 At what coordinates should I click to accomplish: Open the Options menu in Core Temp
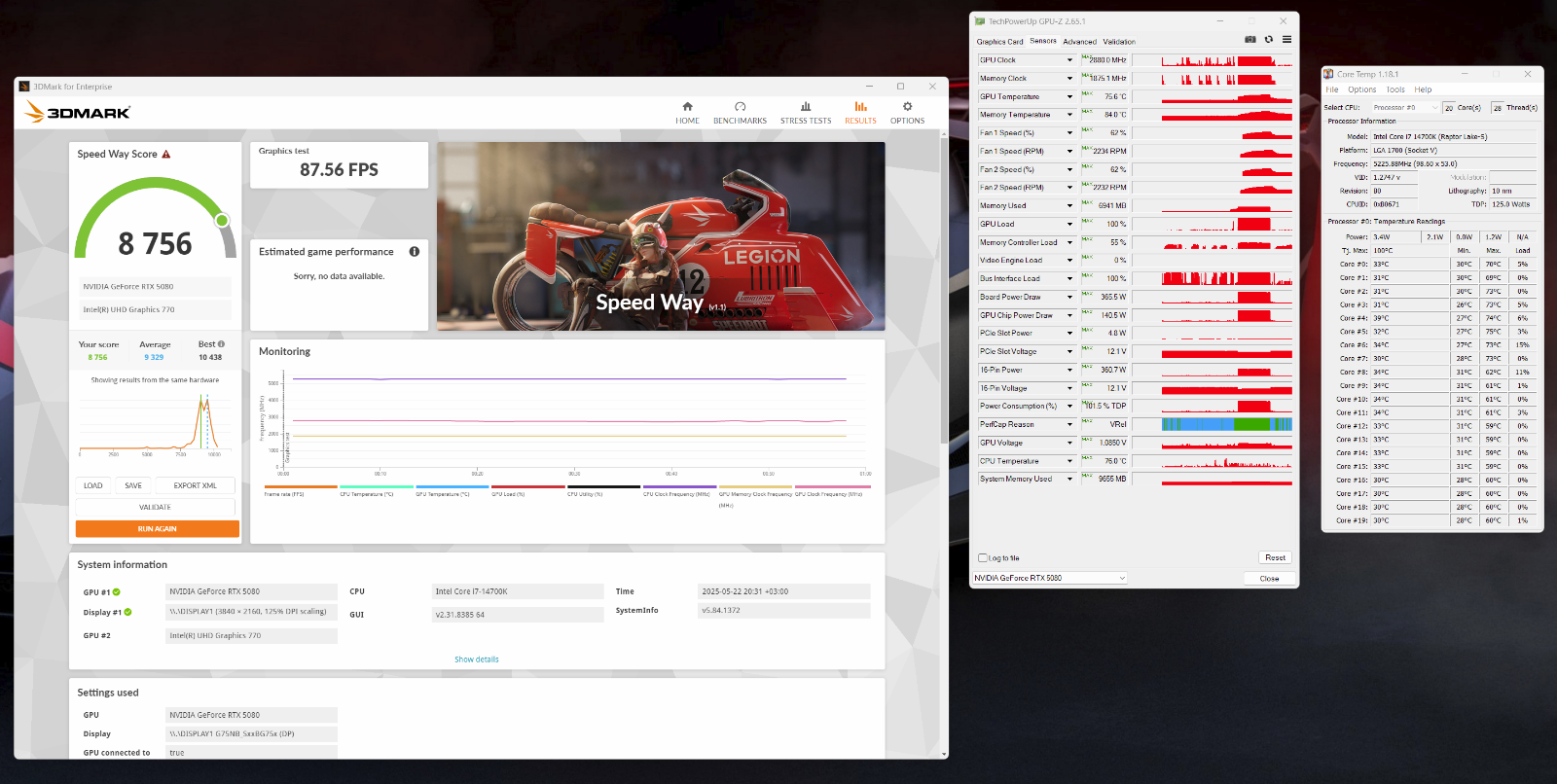[x=1361, y=89]
